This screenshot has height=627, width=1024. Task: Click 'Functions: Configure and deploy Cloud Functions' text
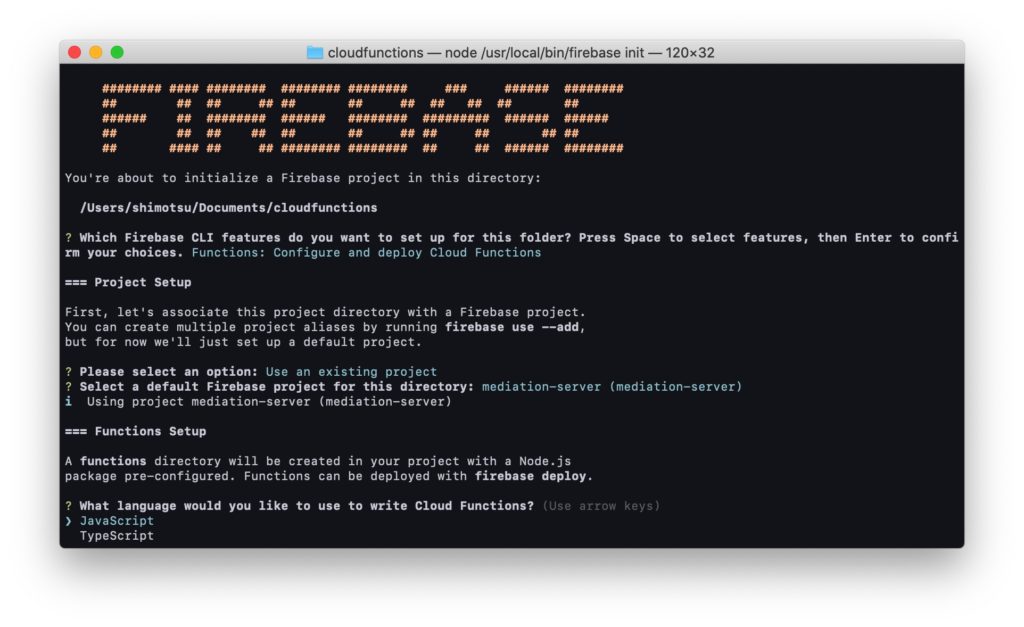pos(366,253)
